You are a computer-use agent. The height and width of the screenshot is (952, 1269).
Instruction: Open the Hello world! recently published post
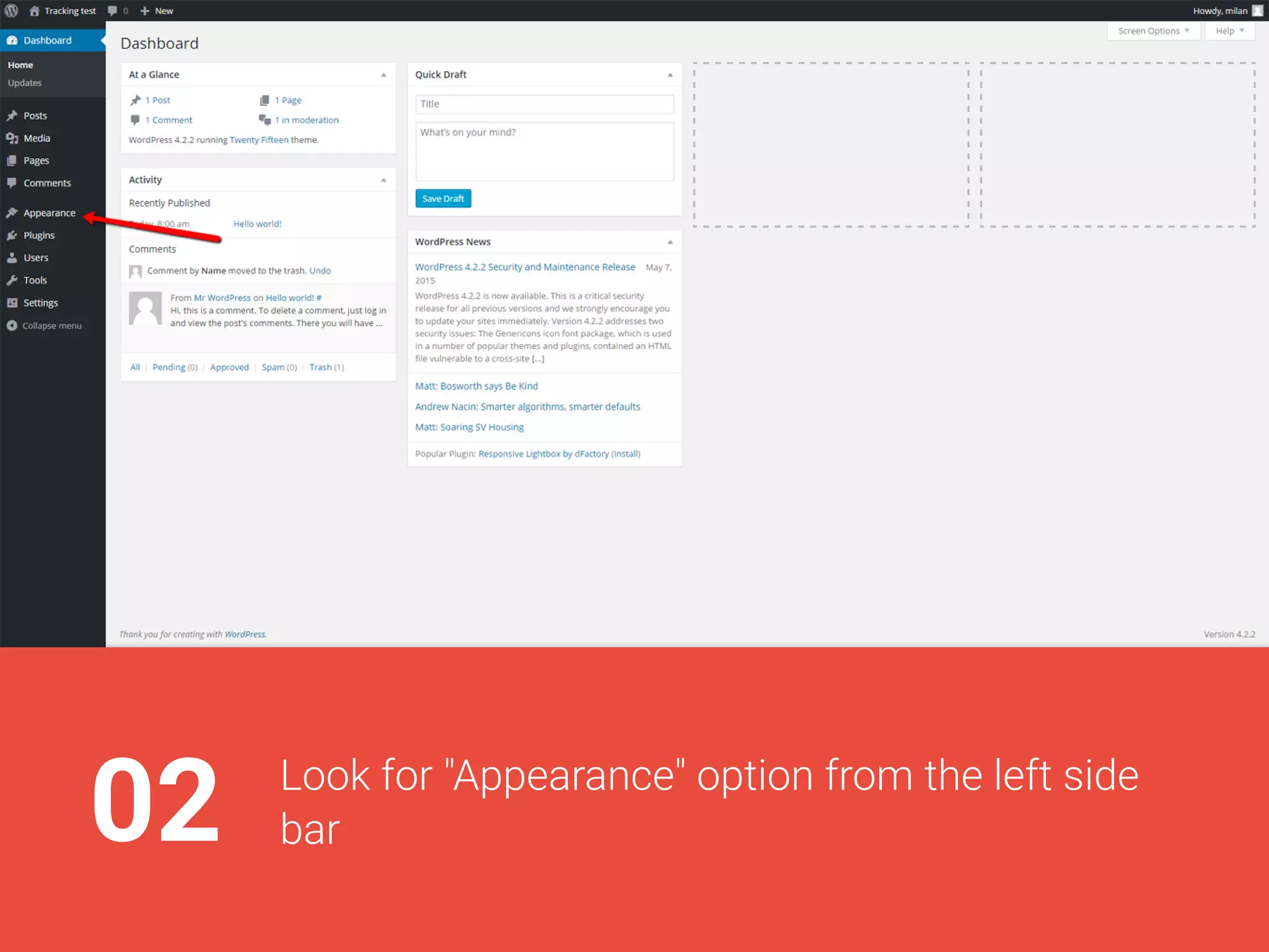257,224
